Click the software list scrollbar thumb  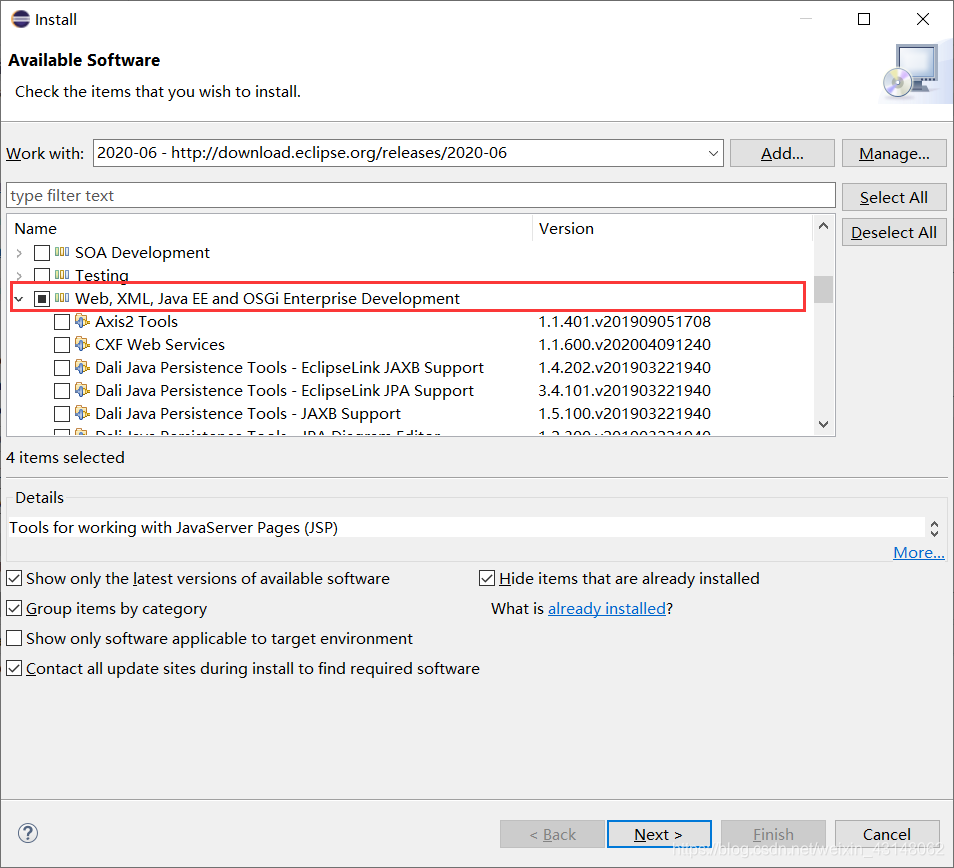point(823,290)
